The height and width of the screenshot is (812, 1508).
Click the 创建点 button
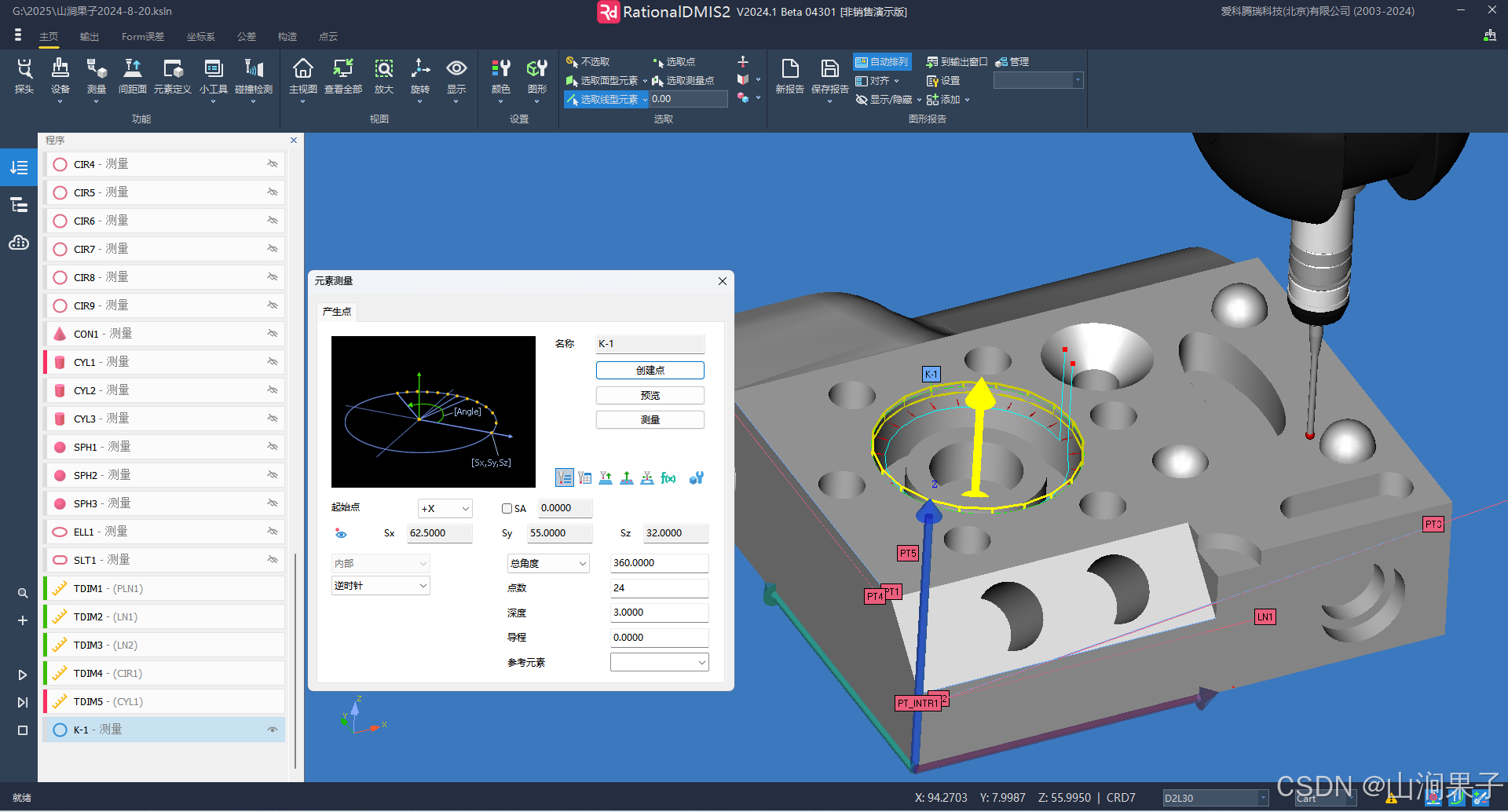(650, 370)
